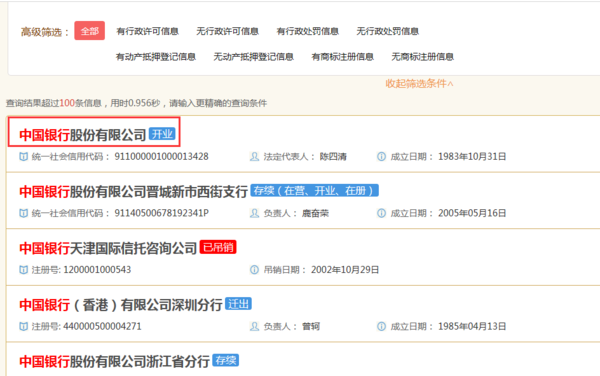Click info icon beside 吊销日期 2002年10月29日

pos(254,270)
